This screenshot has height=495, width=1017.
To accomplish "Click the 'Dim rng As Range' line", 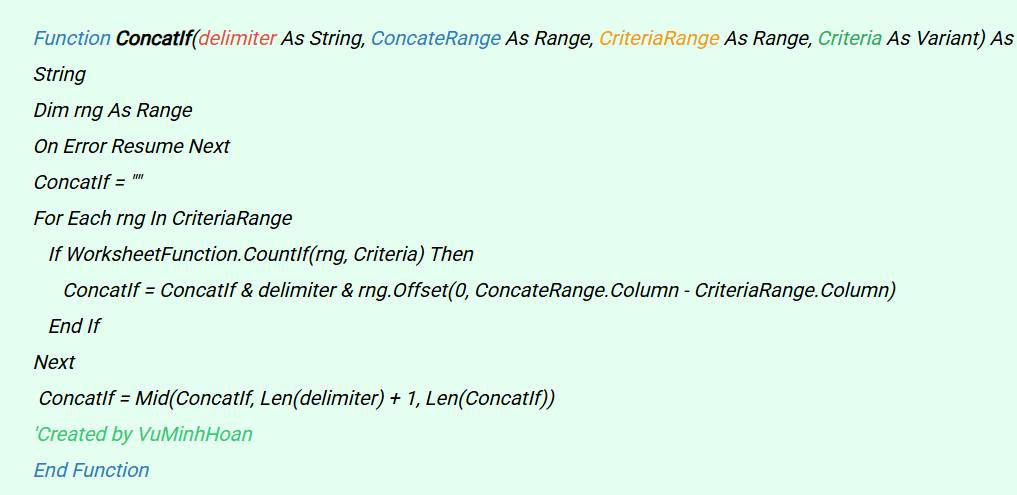I will (113, 110).
